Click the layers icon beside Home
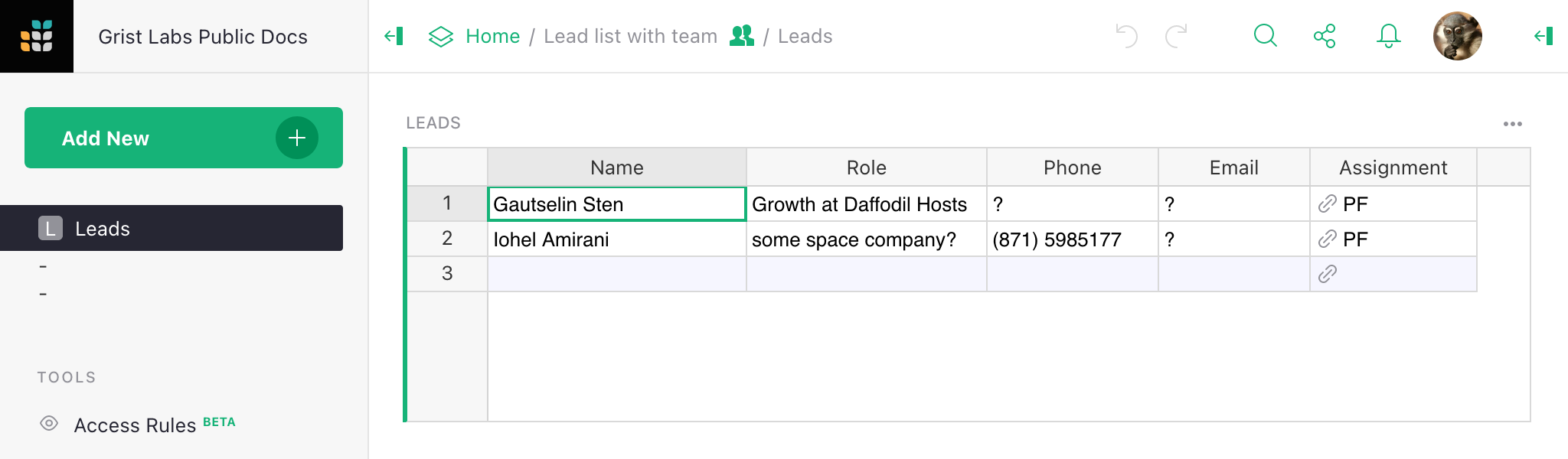This screenshot has height=459, width=1568. pos(440,35)
